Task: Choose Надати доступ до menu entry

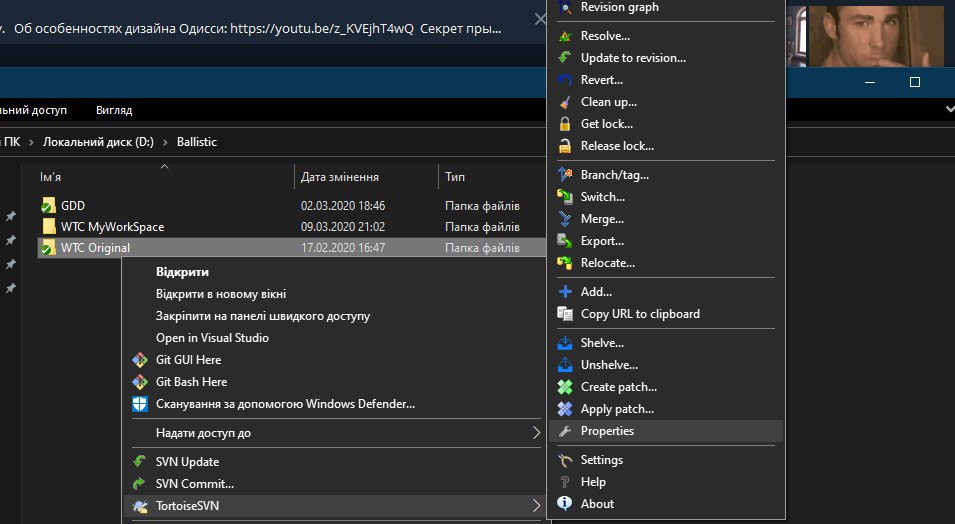Action: (203, 433)
